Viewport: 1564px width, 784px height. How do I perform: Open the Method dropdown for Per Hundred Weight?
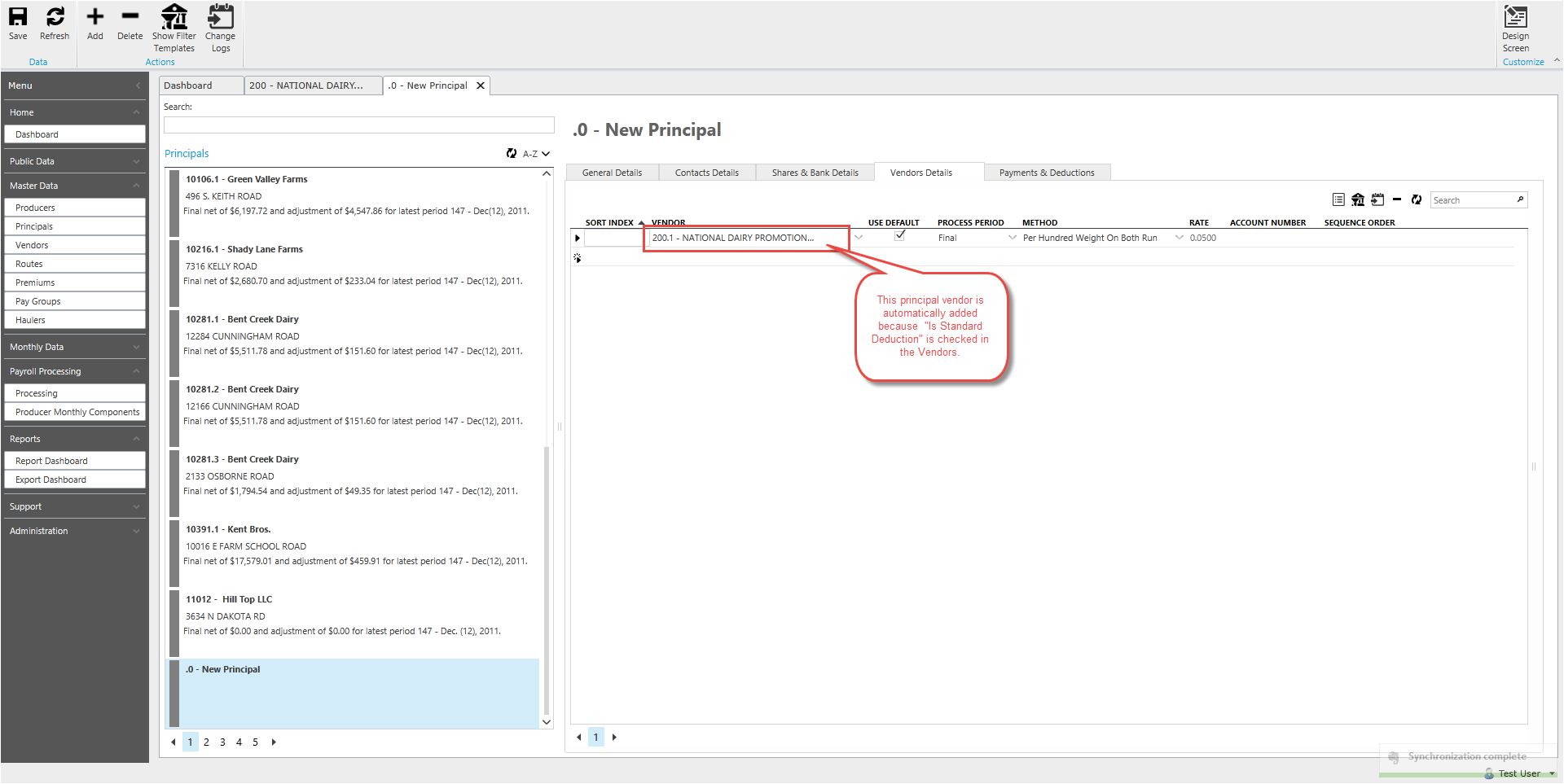[1179, 237]
